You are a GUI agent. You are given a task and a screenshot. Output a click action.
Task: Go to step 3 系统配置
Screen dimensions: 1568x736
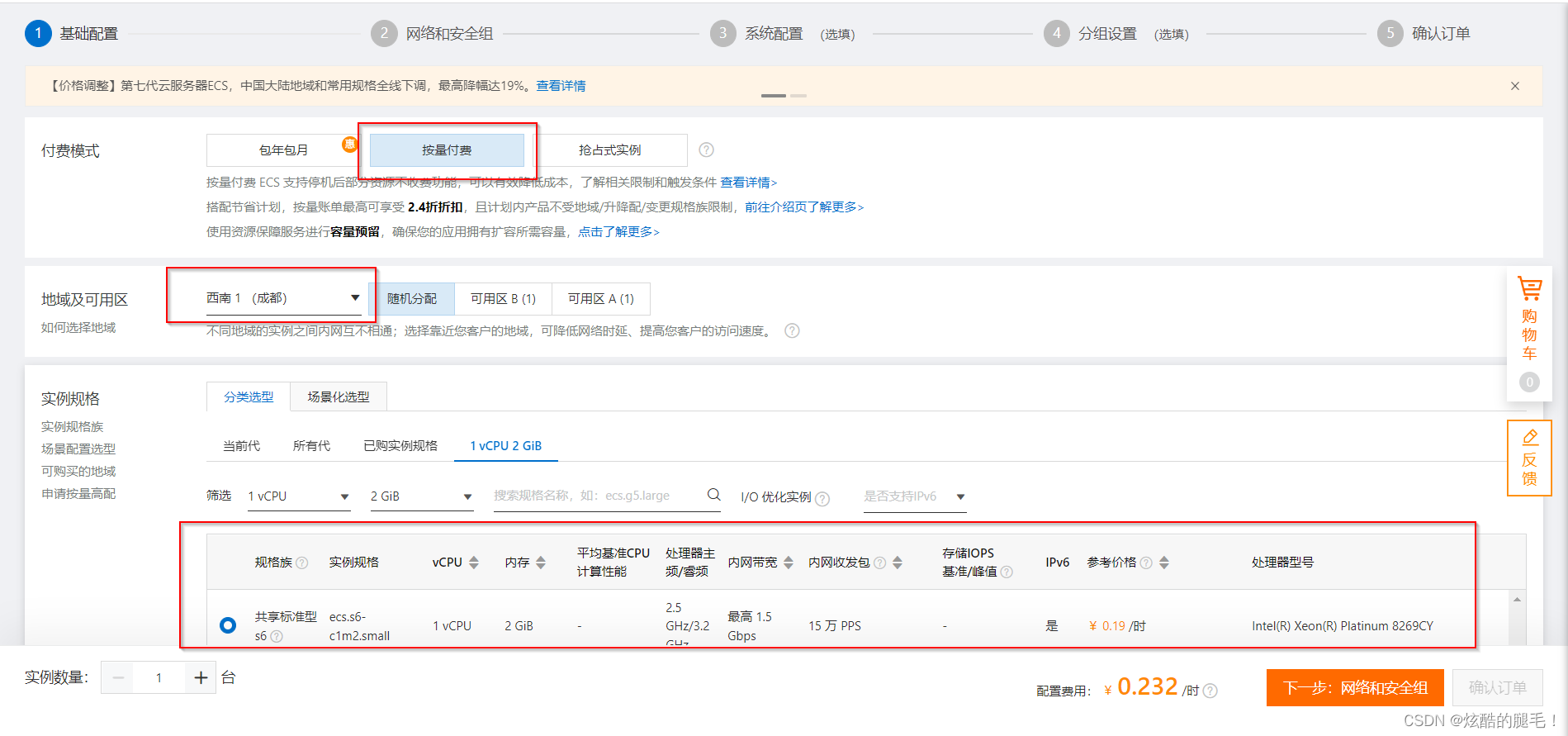pyautogui.click(x=783, y=34)
